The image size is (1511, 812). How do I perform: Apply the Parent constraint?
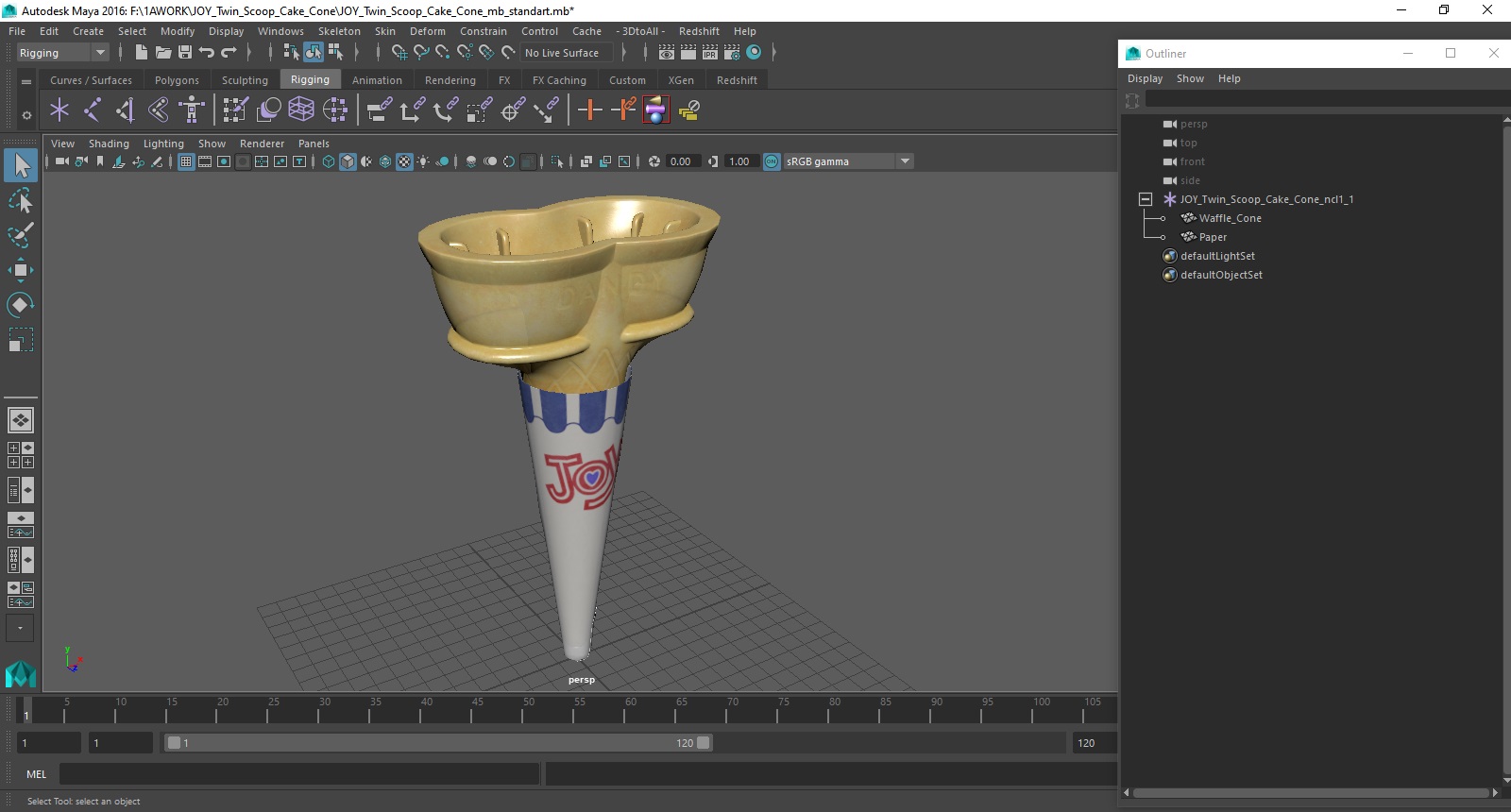click(380, 110)
